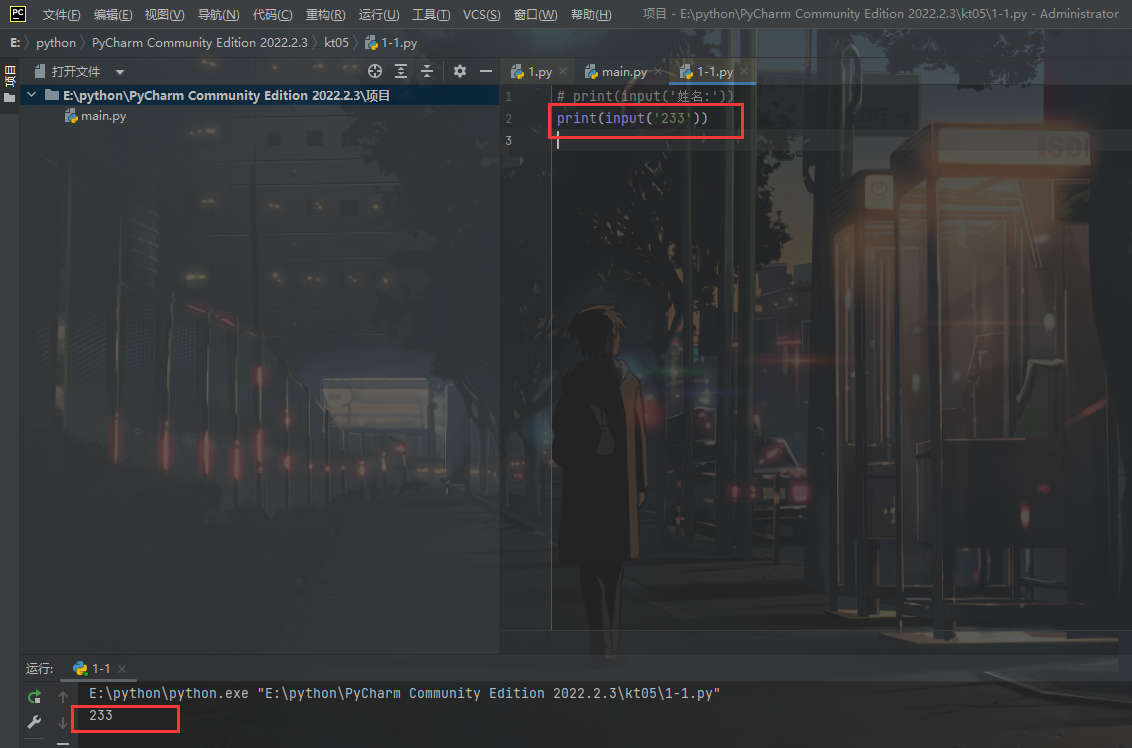Click the folder icon in left sidebar

coord(9,98)
